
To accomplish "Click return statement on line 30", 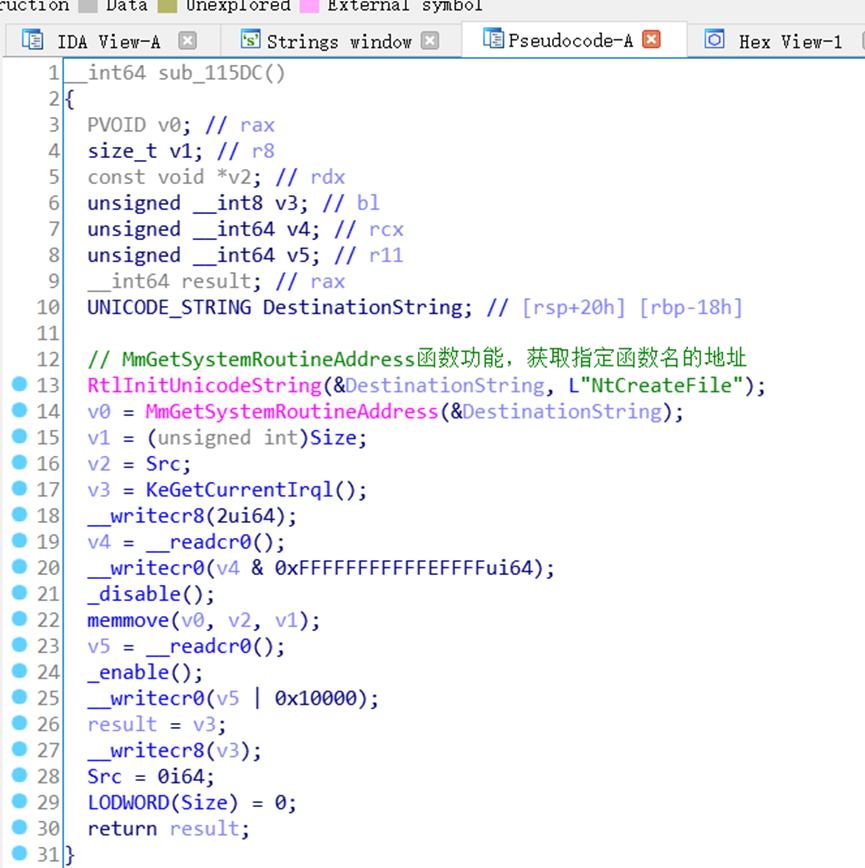I will pyautogui.click(x=168, y=829).
